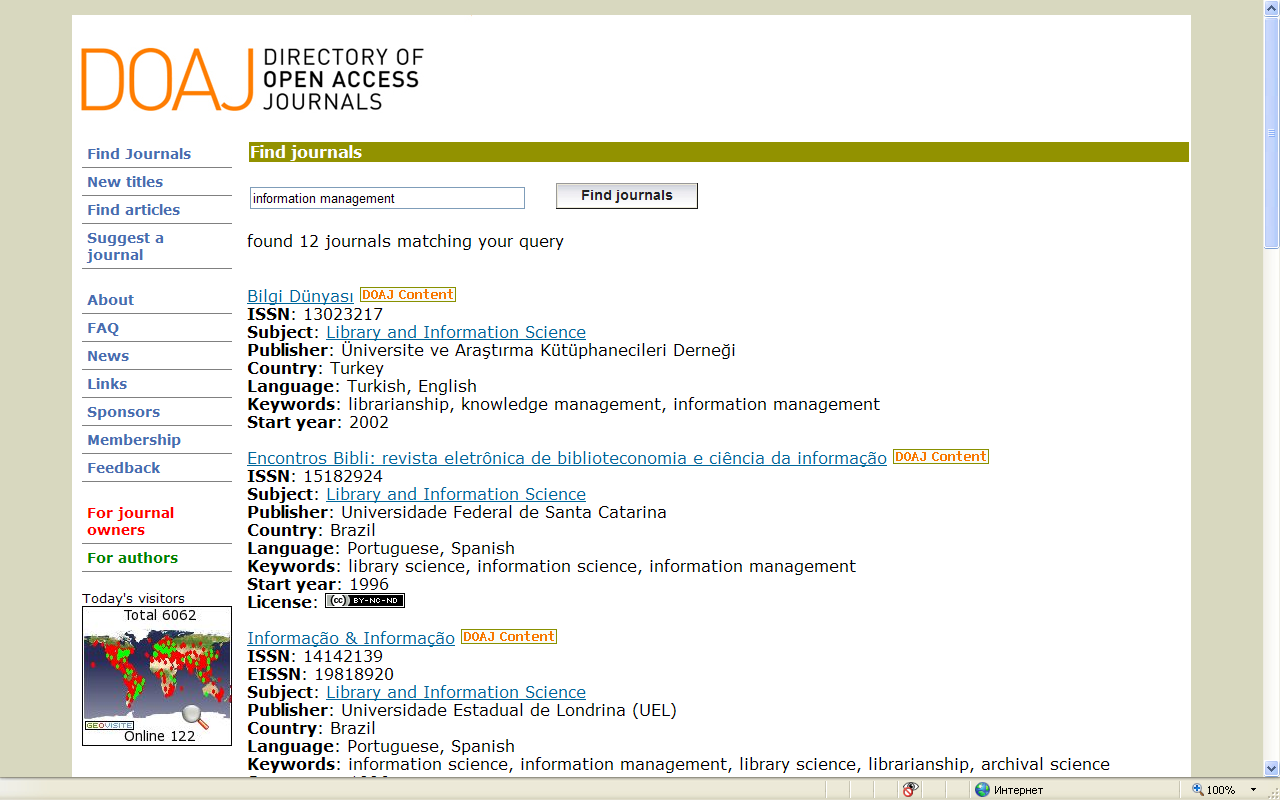Open the Links sidebar item
The height and width of the screenshot is (800, 1280).
tap(107, 384)
